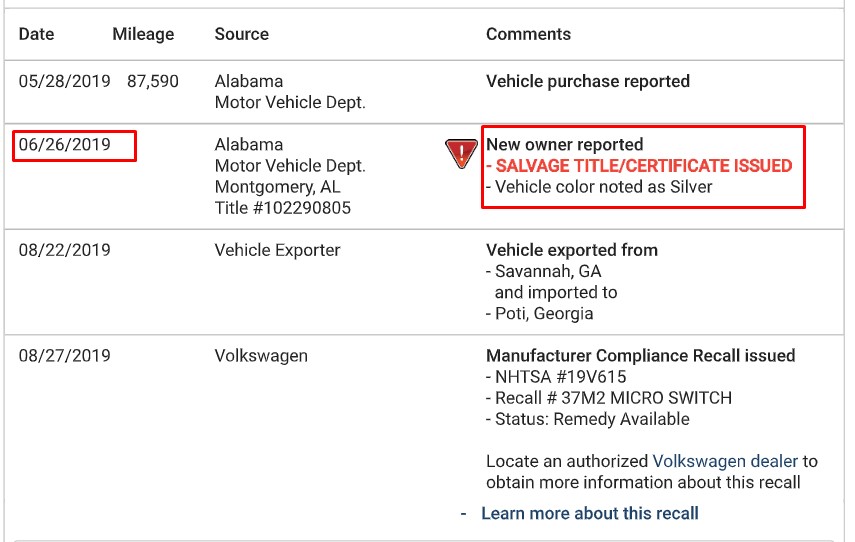Select the 05/28/2019 date entry
This screenshot has height=542, width=855.
pyautogui.click(x=64, y=81)
